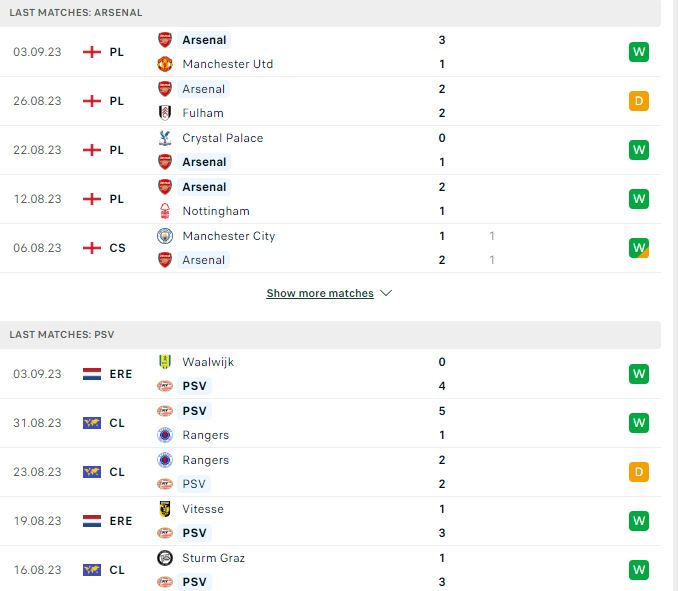678x591 pixels.
Task: Click the Manchester Utd club crest
Action: click(x=165, y=64)
